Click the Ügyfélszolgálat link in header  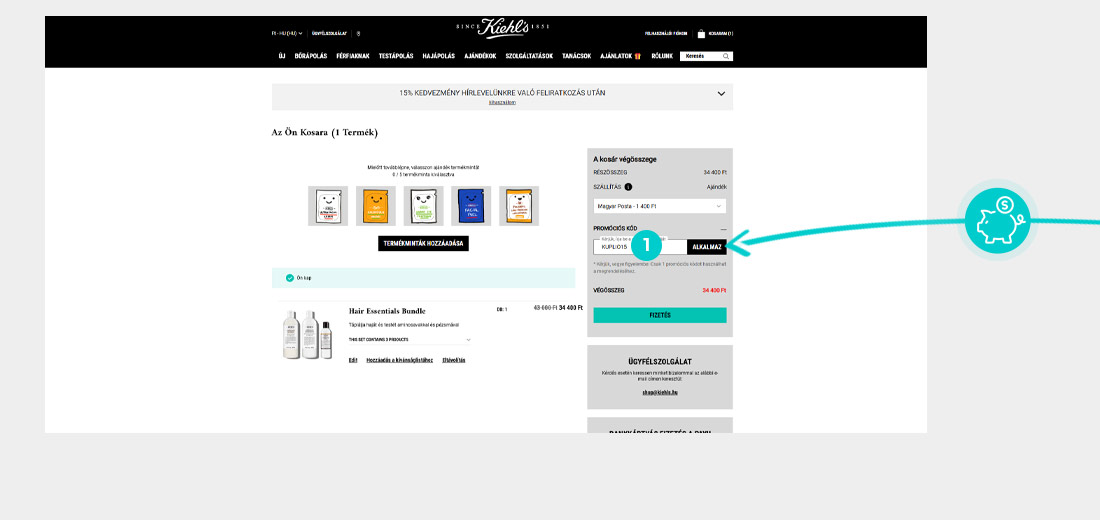tap(329, 33)
